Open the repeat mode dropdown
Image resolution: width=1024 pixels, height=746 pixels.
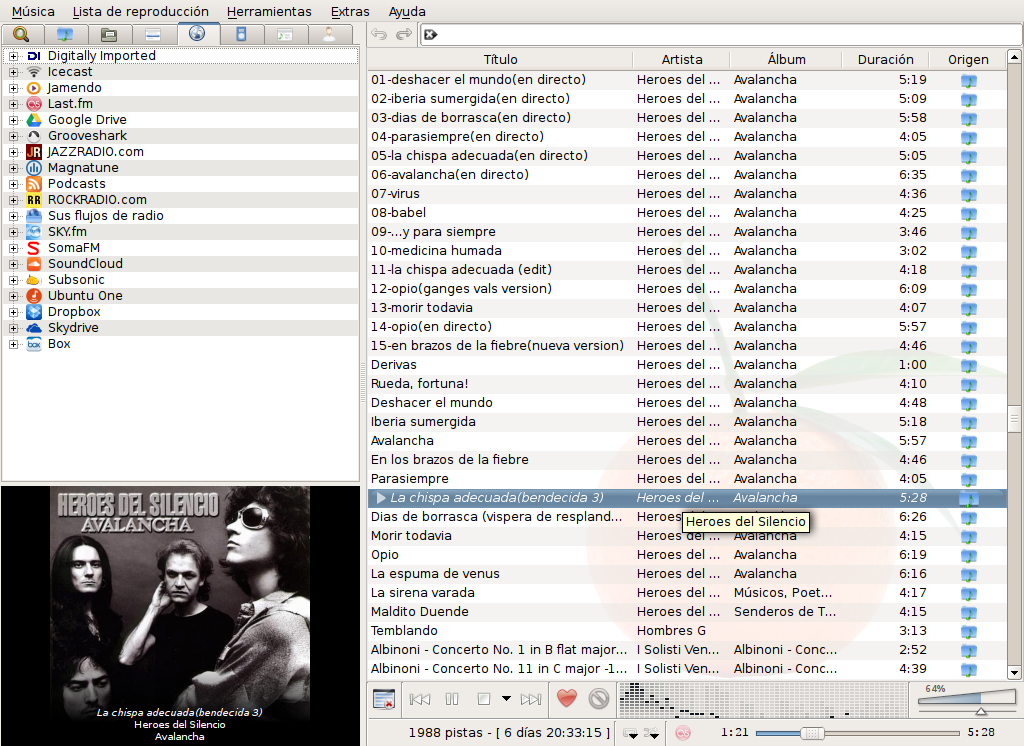[630, 733]
